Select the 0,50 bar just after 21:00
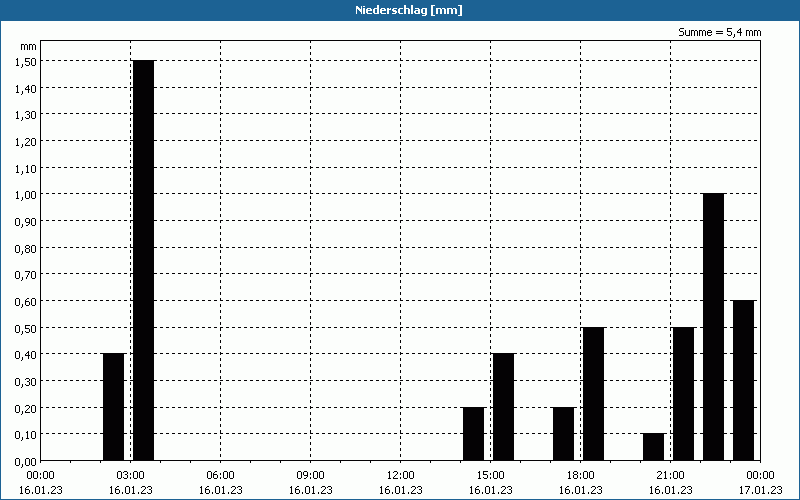This screenshot has height=500, width=800. [684, 394]
